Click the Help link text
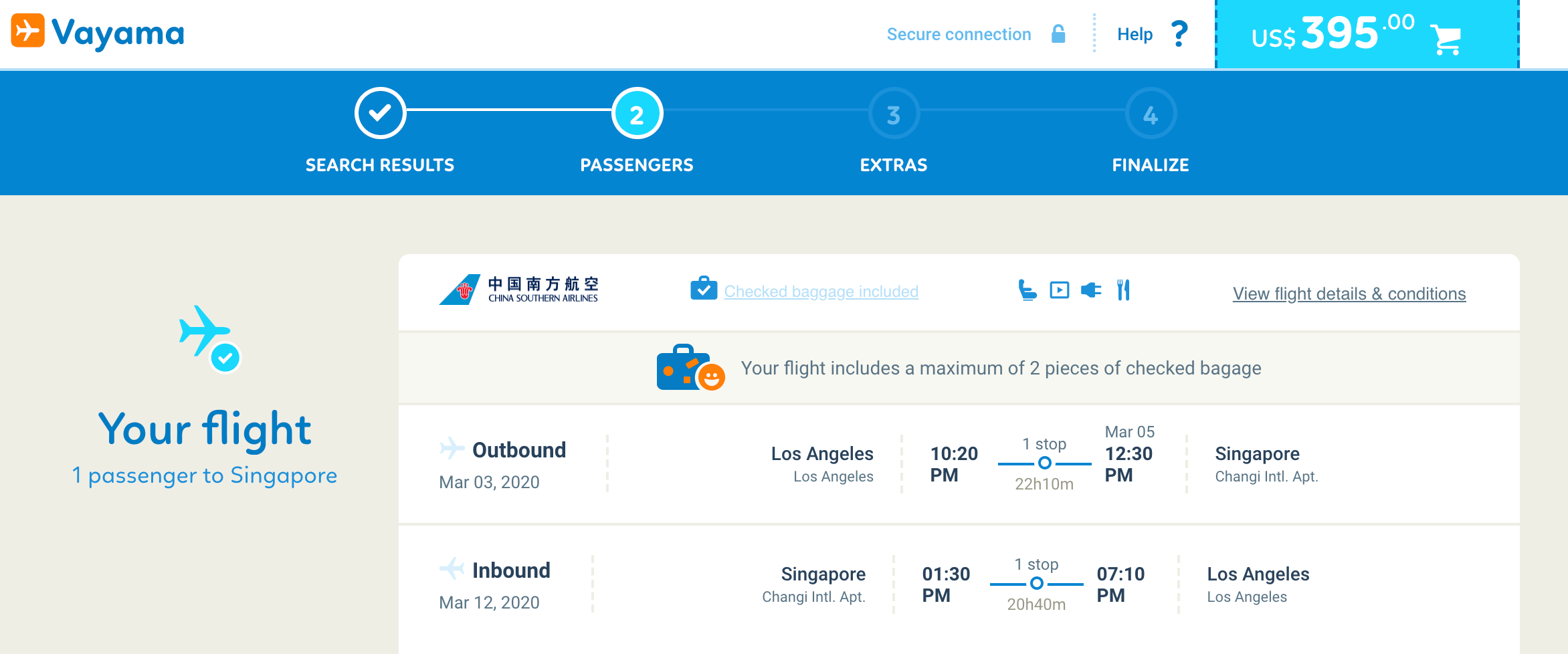This screenshot has height=654, width=1568. coord(1135,34)
